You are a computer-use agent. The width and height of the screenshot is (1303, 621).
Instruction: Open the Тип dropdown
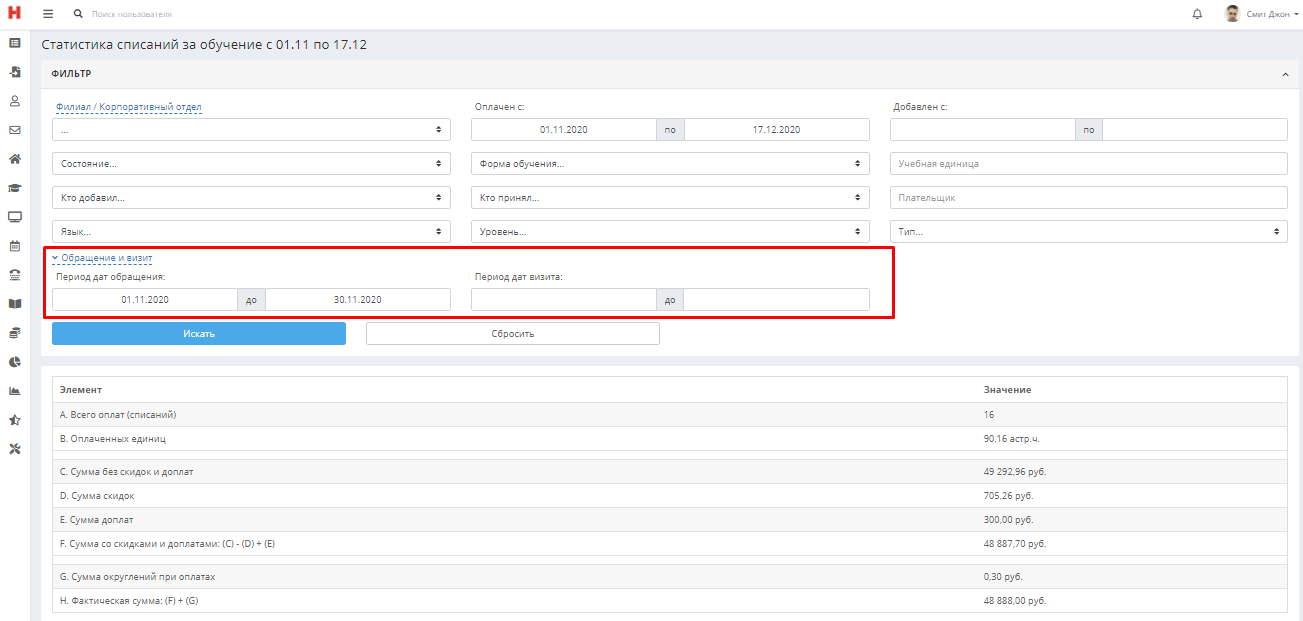(x=1088, y=231)
